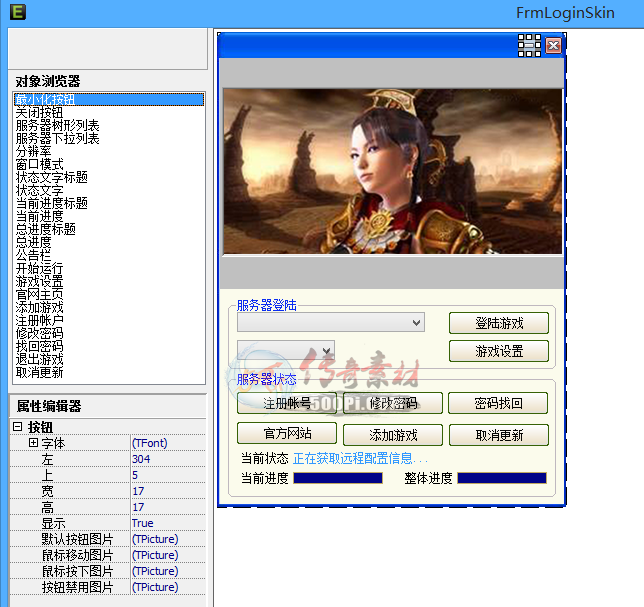This screenshot has height=607, width=644.
Task: Click the green E application icon
Action: 18,11
